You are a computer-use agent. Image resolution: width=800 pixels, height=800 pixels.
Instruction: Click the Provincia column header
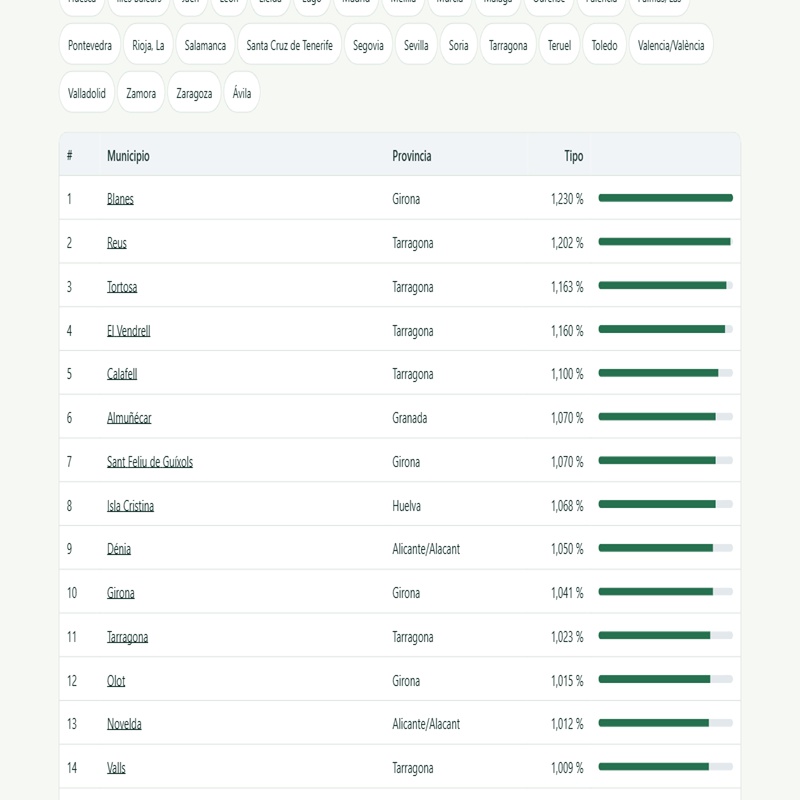[412, 156]
